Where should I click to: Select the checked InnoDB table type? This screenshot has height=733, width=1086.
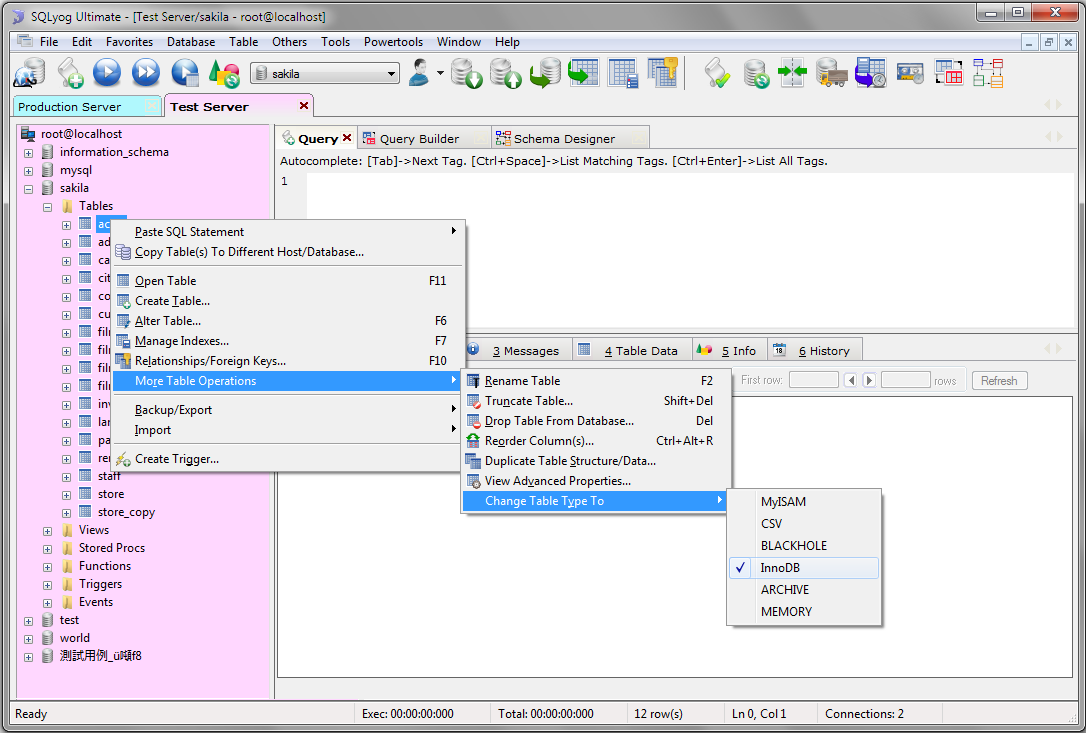pyautogui.click(x=780, y=568)
